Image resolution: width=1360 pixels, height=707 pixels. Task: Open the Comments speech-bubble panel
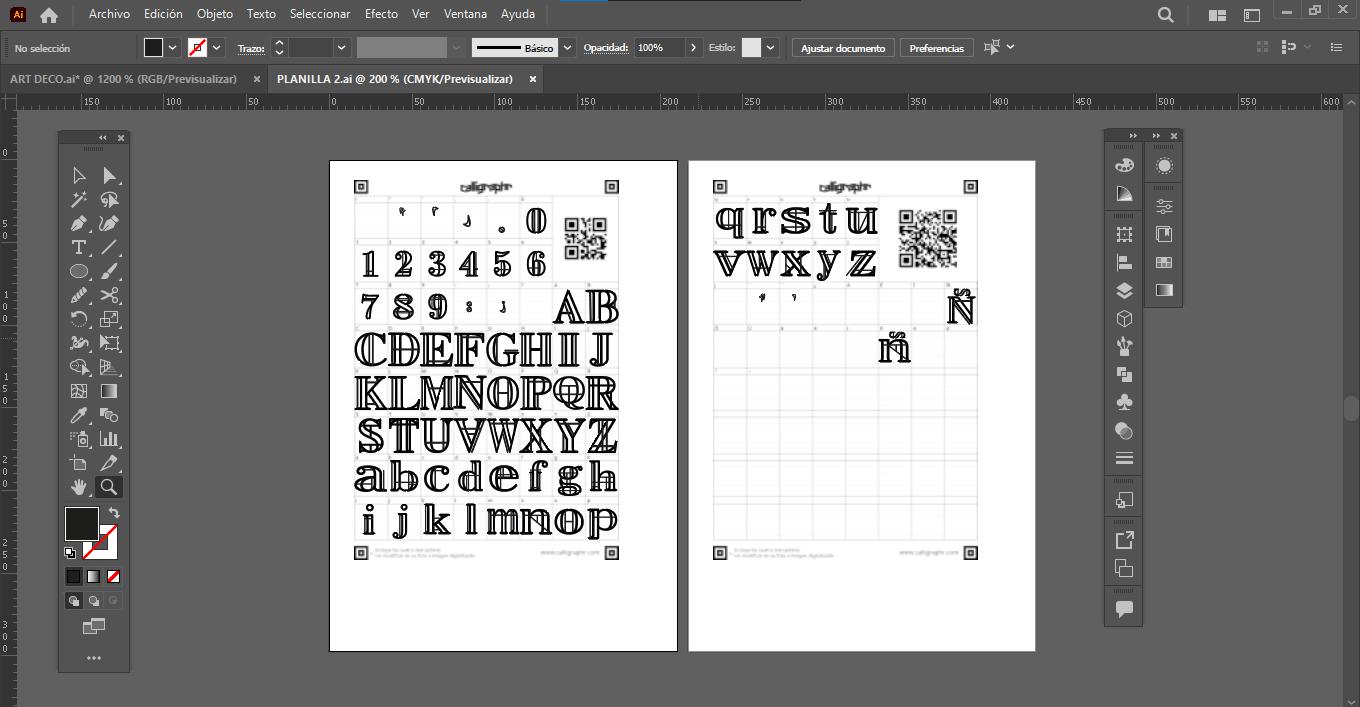(x=1124, y=609)
